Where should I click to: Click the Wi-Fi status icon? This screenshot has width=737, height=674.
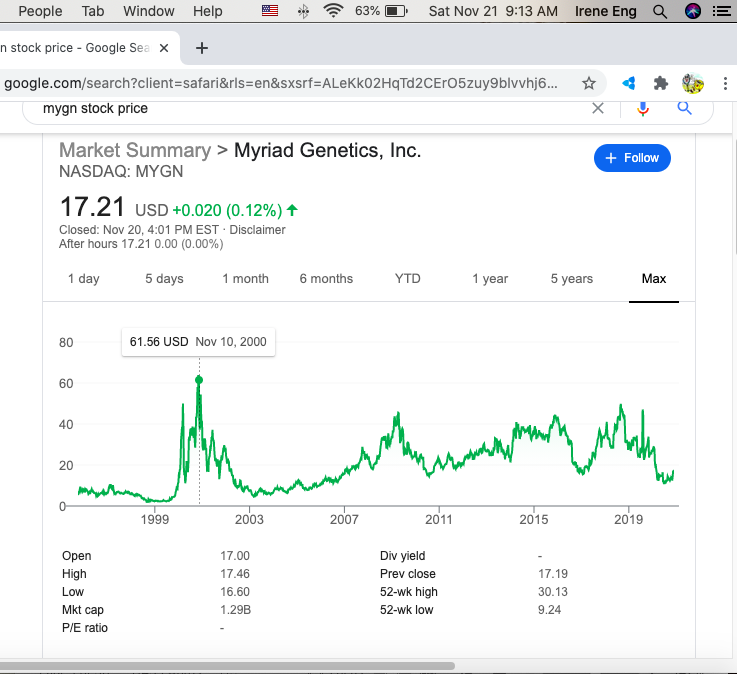coord(333,11)
